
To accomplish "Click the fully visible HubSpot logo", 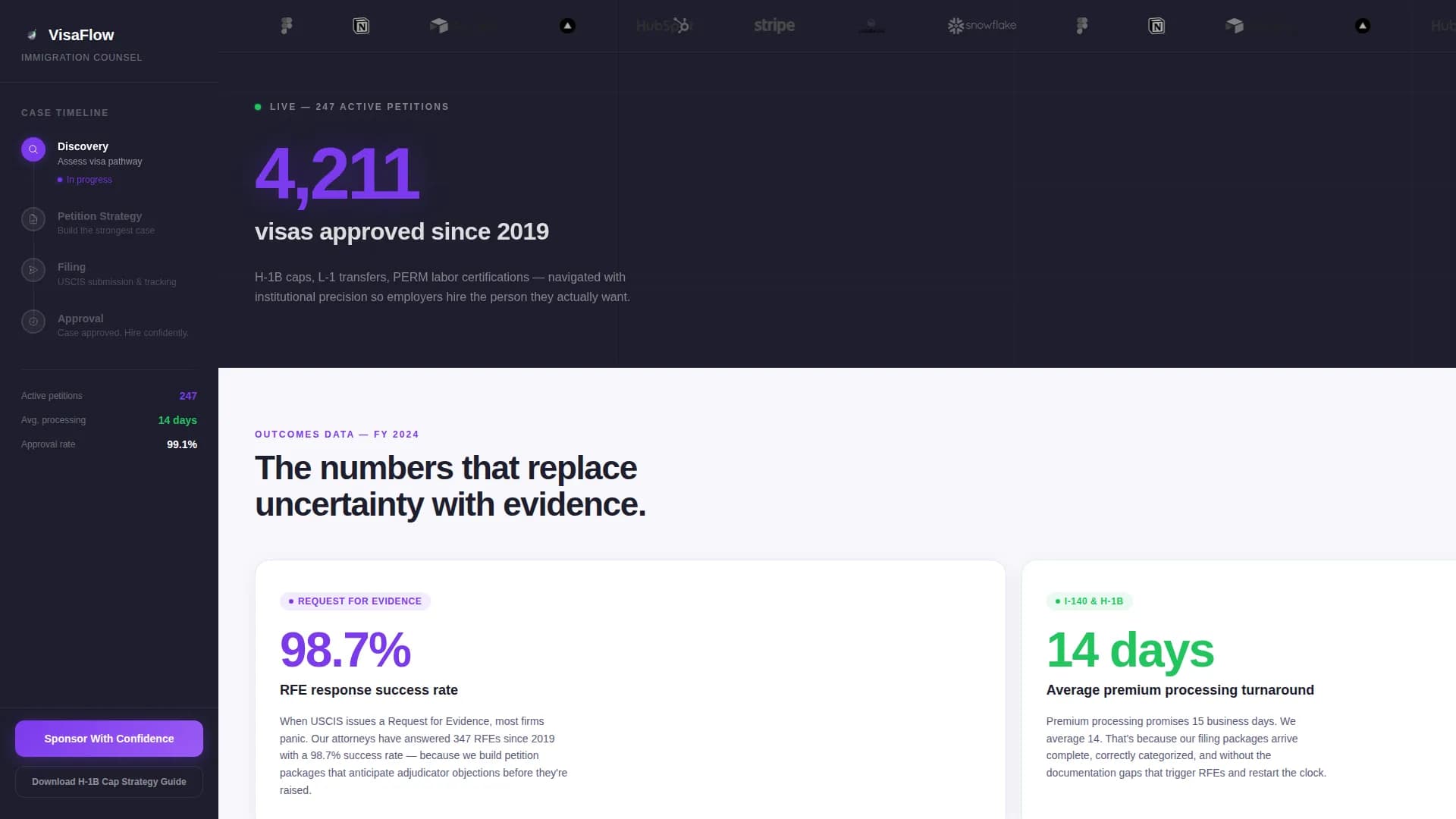I will (x=664, y=26).
